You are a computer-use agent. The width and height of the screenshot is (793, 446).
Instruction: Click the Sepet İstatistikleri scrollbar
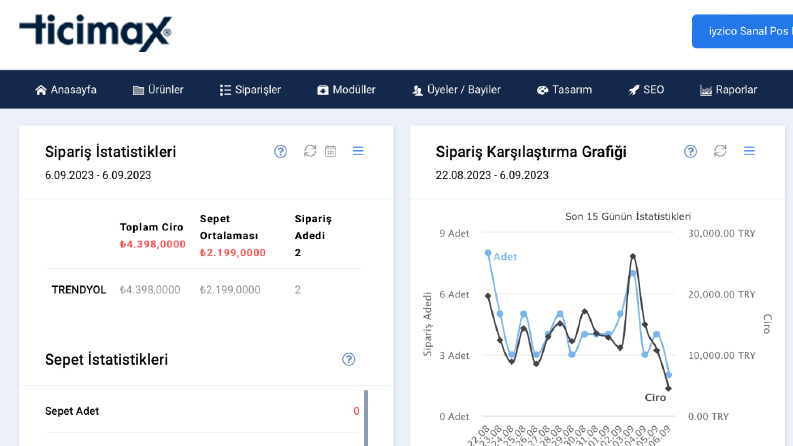[x=366, y=418]
